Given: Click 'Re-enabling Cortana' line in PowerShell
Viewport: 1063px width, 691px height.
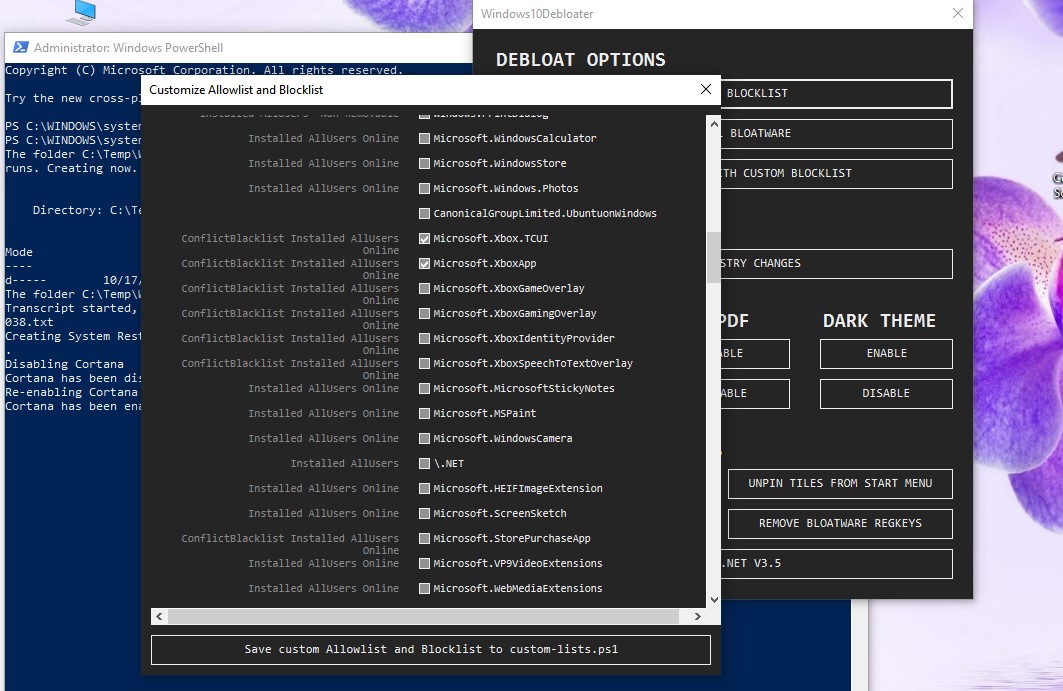Looking at the screenshot, I should 71,392.
